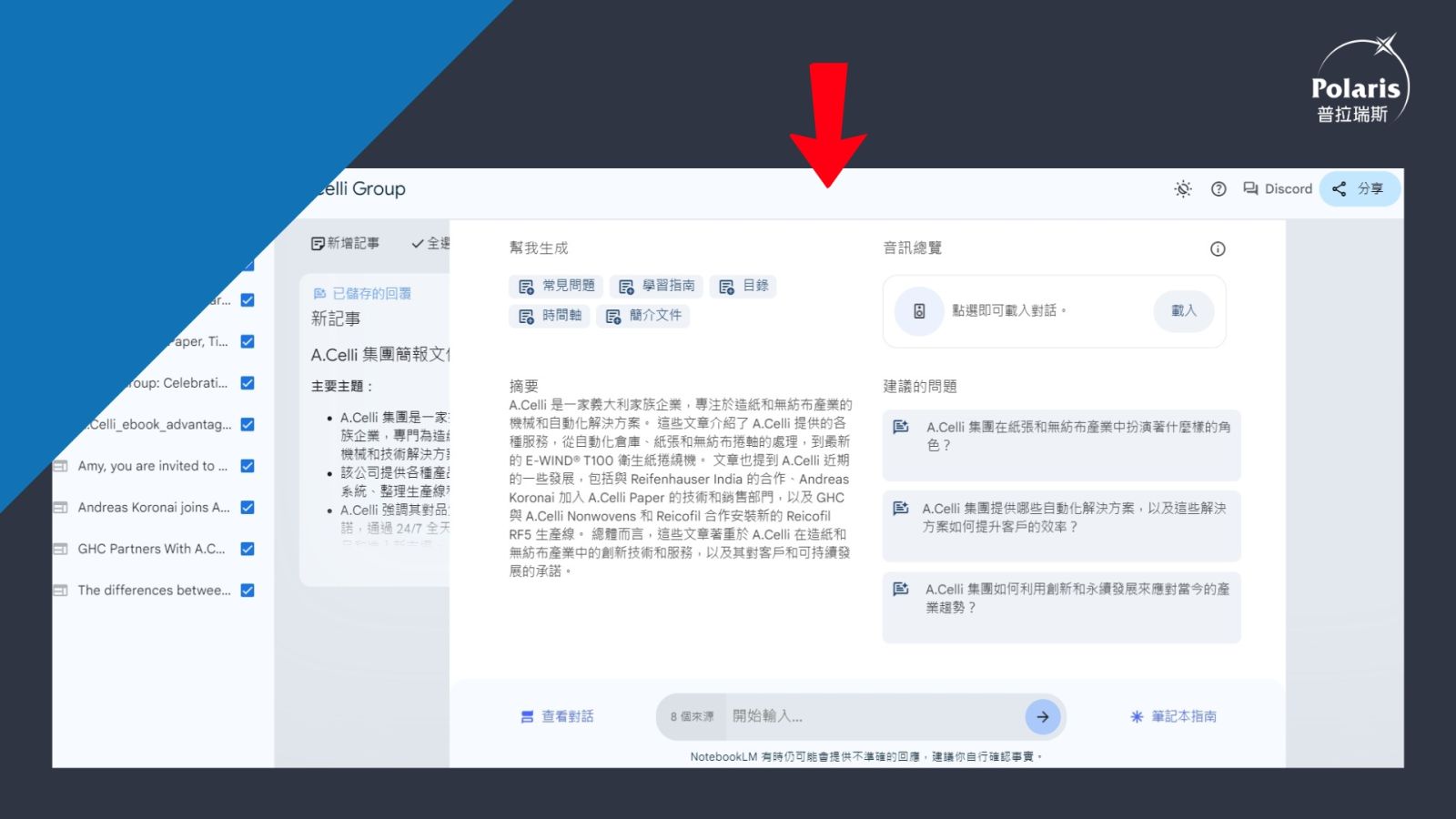Toggle checkbox for The differences betwee source

coord(248,591)
